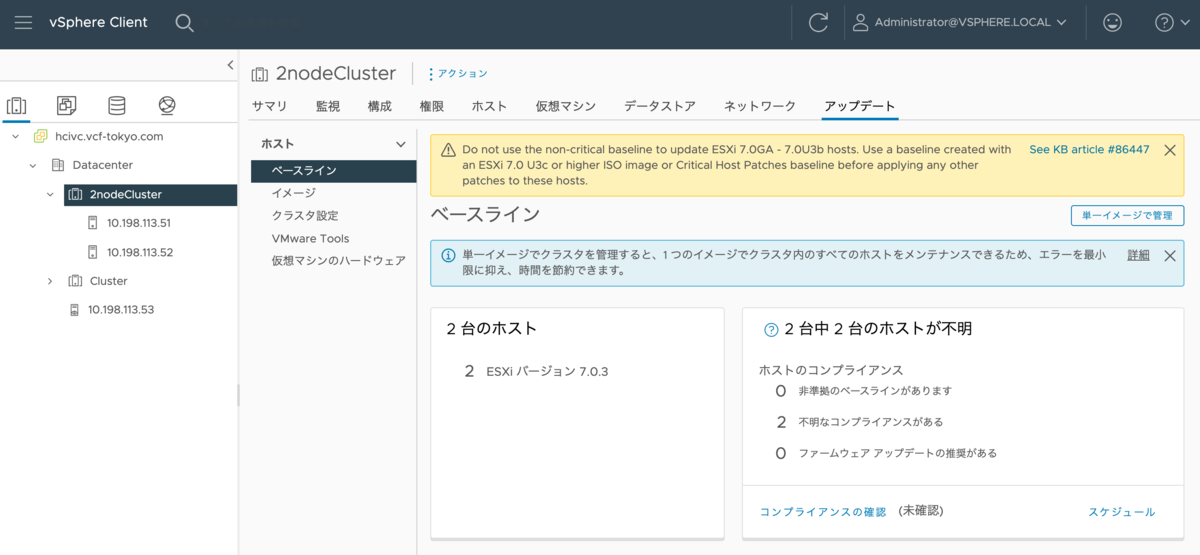Select Datacenter in inventory tree
Image resolution: width=1200 pixels, height=555 pixels.
[103, 165]
